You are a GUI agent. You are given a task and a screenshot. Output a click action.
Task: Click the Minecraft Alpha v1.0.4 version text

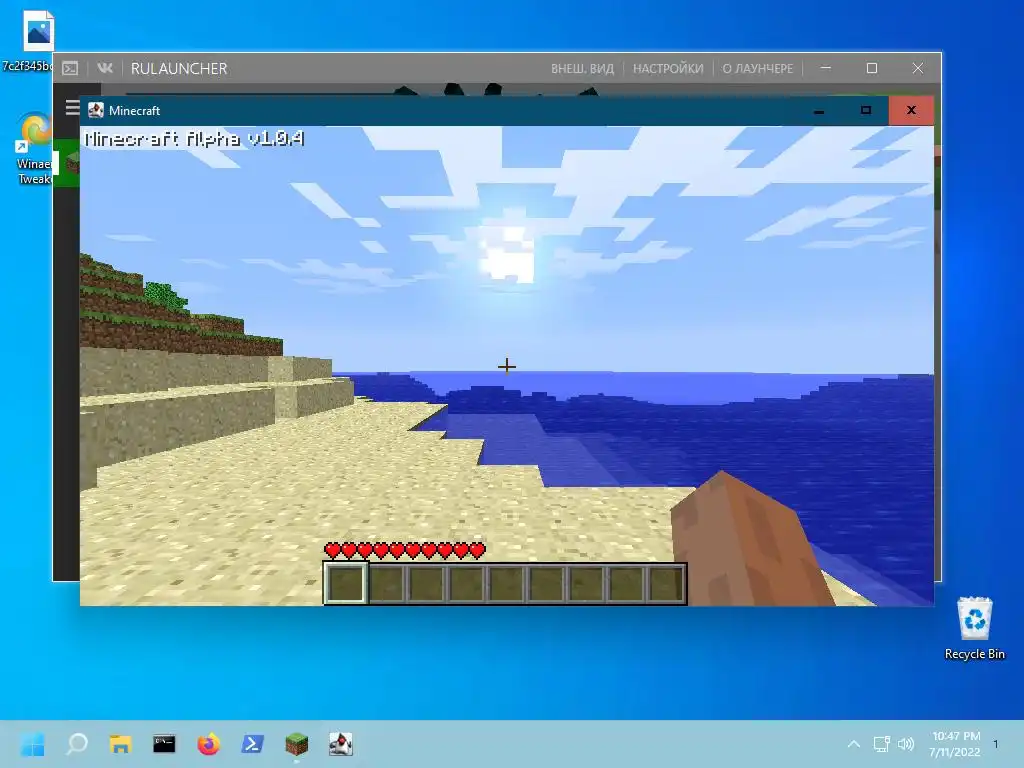[195, 138]
